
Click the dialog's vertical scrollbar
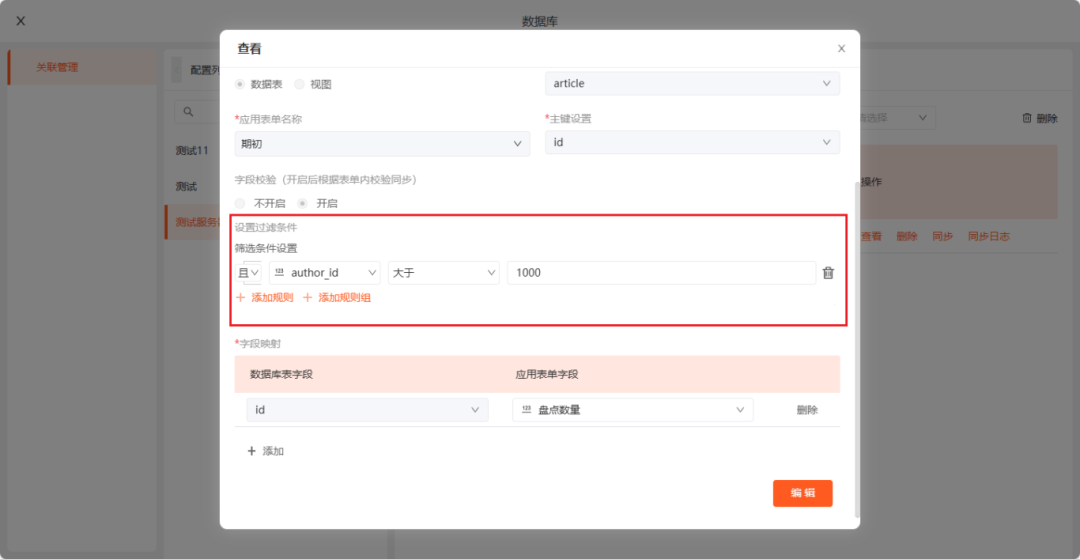click(857, 350)
